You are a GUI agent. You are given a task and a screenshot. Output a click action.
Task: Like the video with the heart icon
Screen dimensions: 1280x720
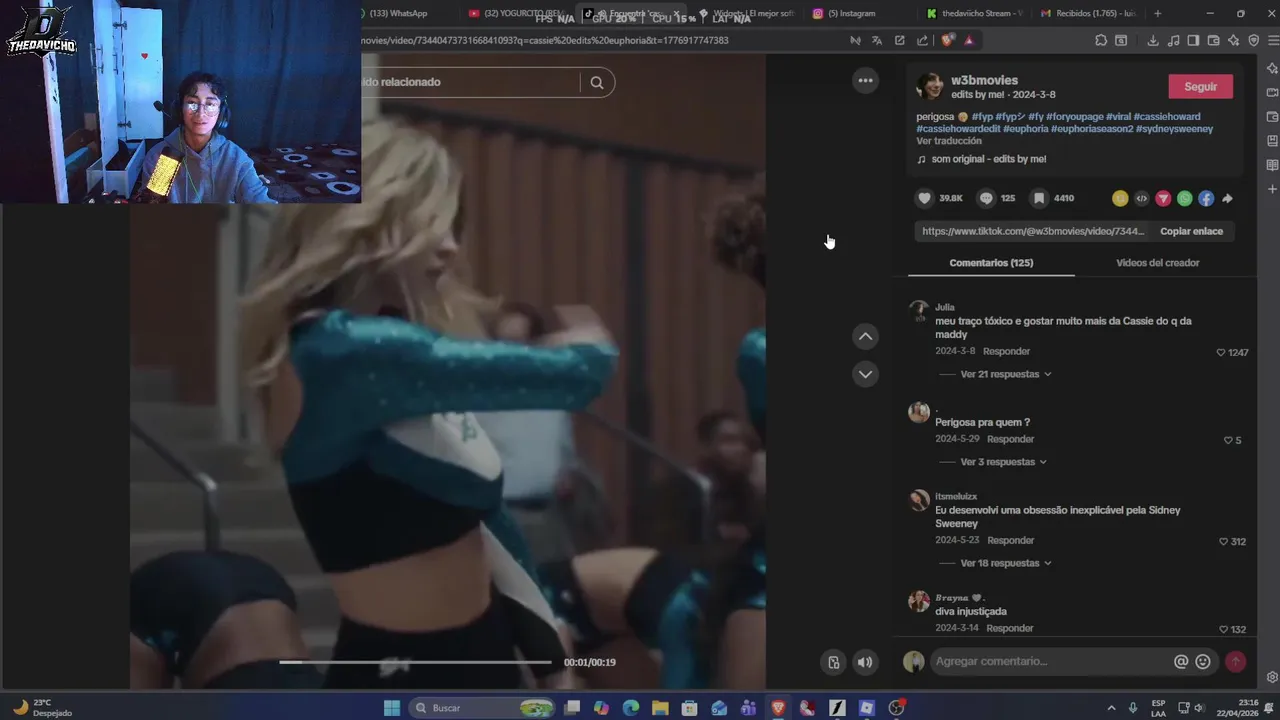pyautogui.click(x=925, y=198)
